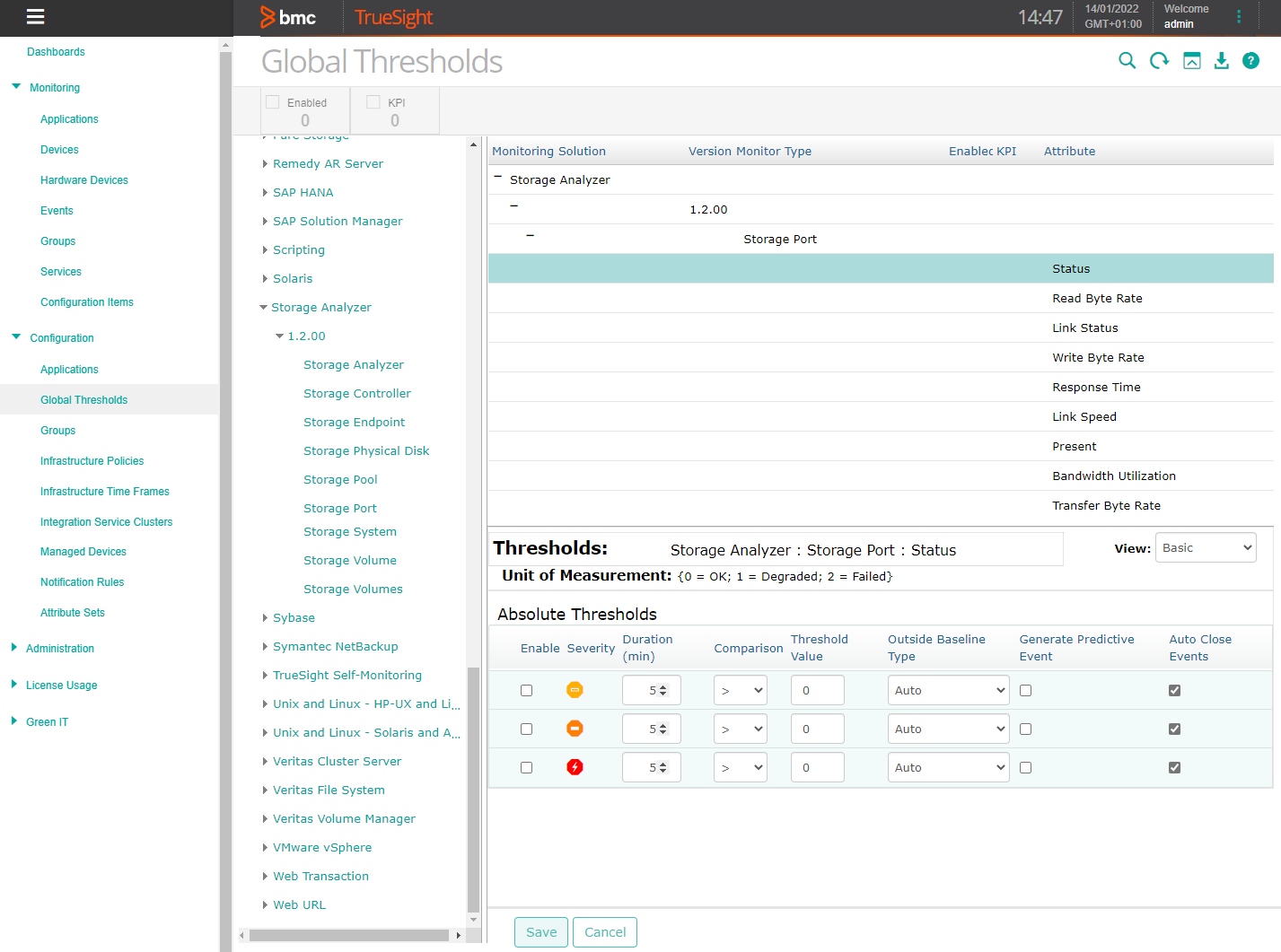Go to Infrastructure Policies in sidebar
This screenshot has height=952, width=1281.
tap(93, 460)
